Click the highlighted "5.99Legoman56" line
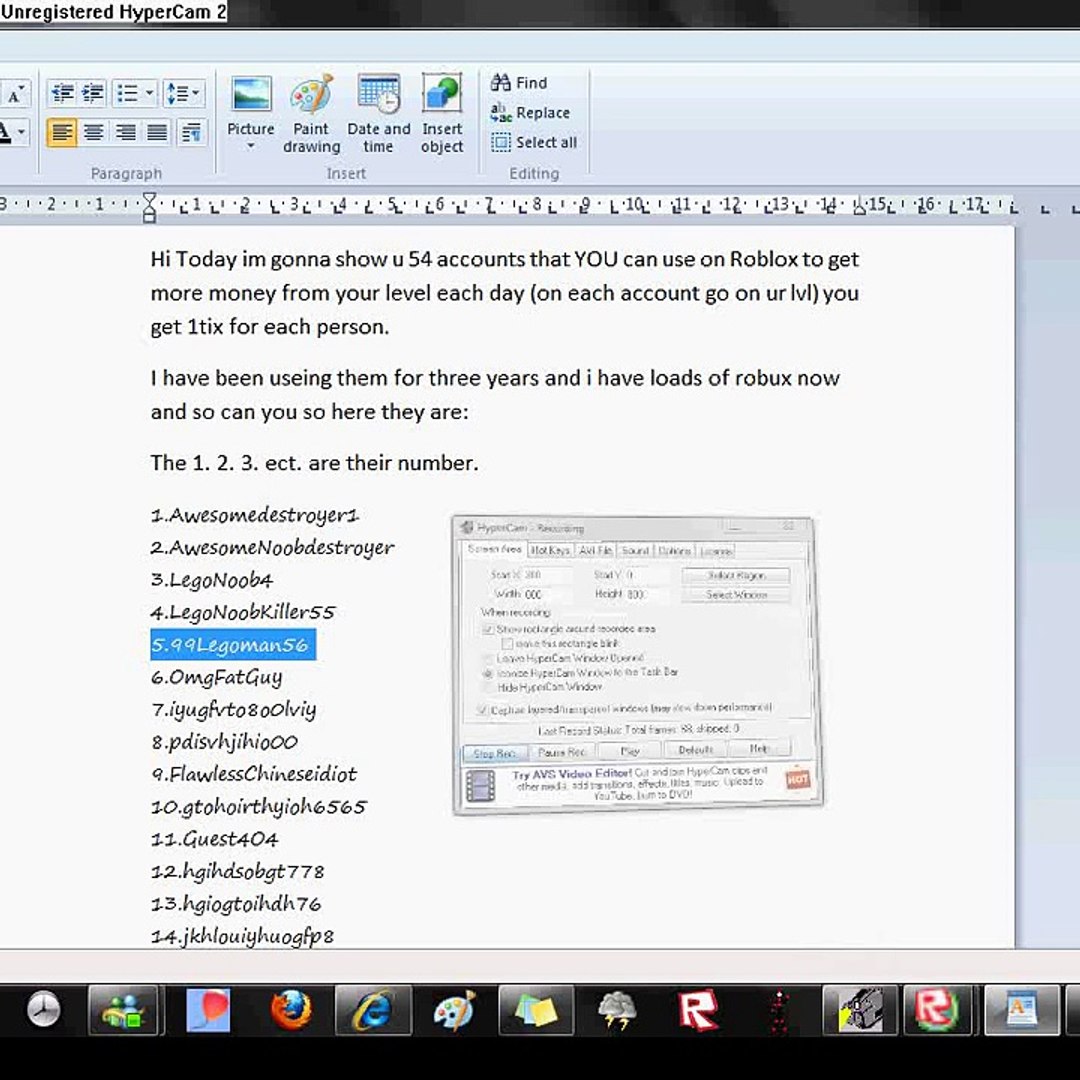Image resolution: width=1080 pixels, height=1080 pixels. coord(233,645)
